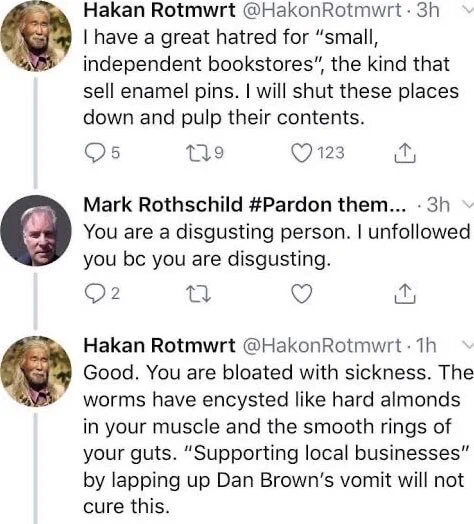474x524 pixels.
Task: Open Hakan's avatar on the bottom reply
Action: tap(36, 371)
